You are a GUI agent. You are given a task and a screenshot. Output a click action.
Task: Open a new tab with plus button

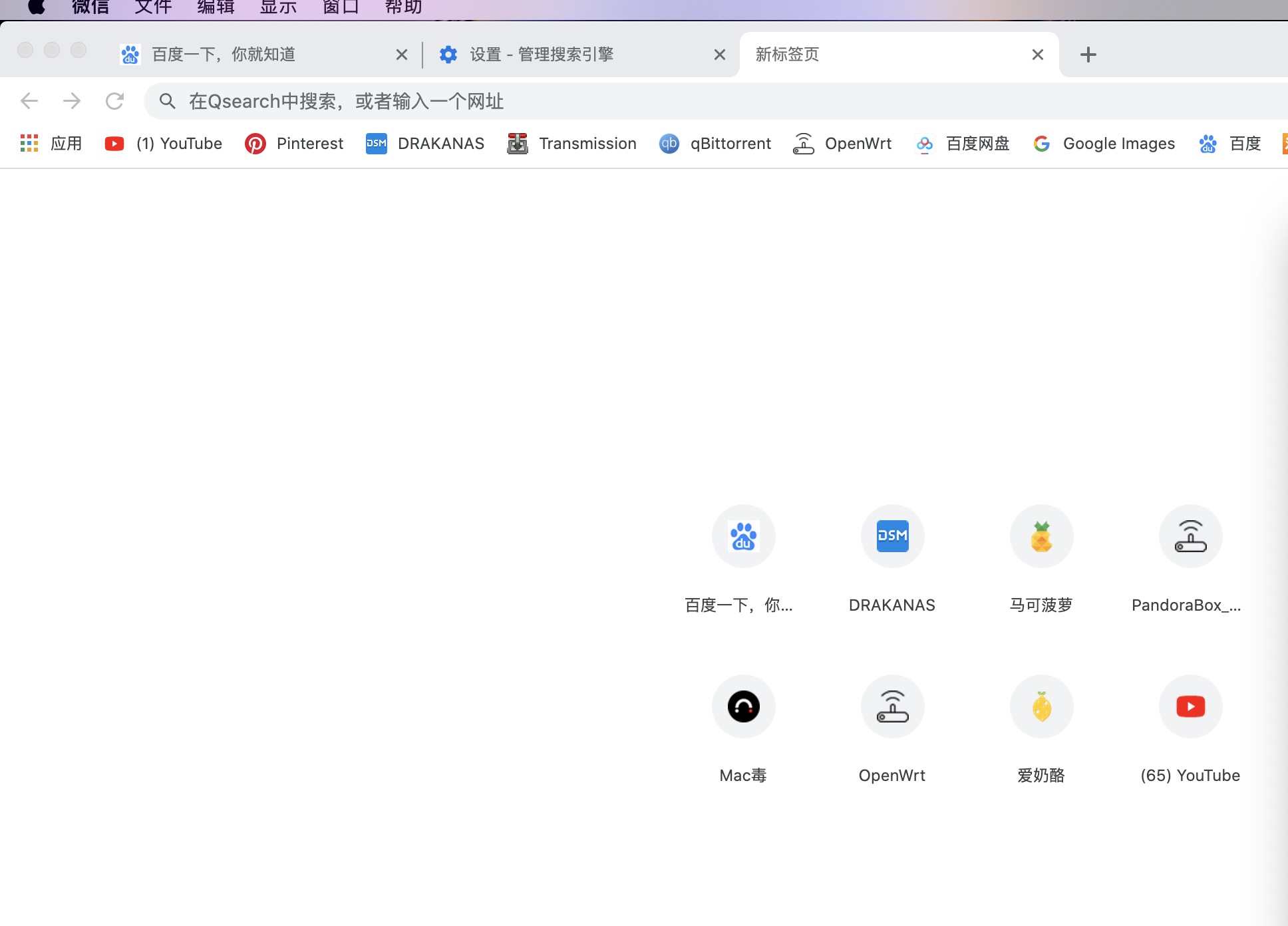point(1088,55)
